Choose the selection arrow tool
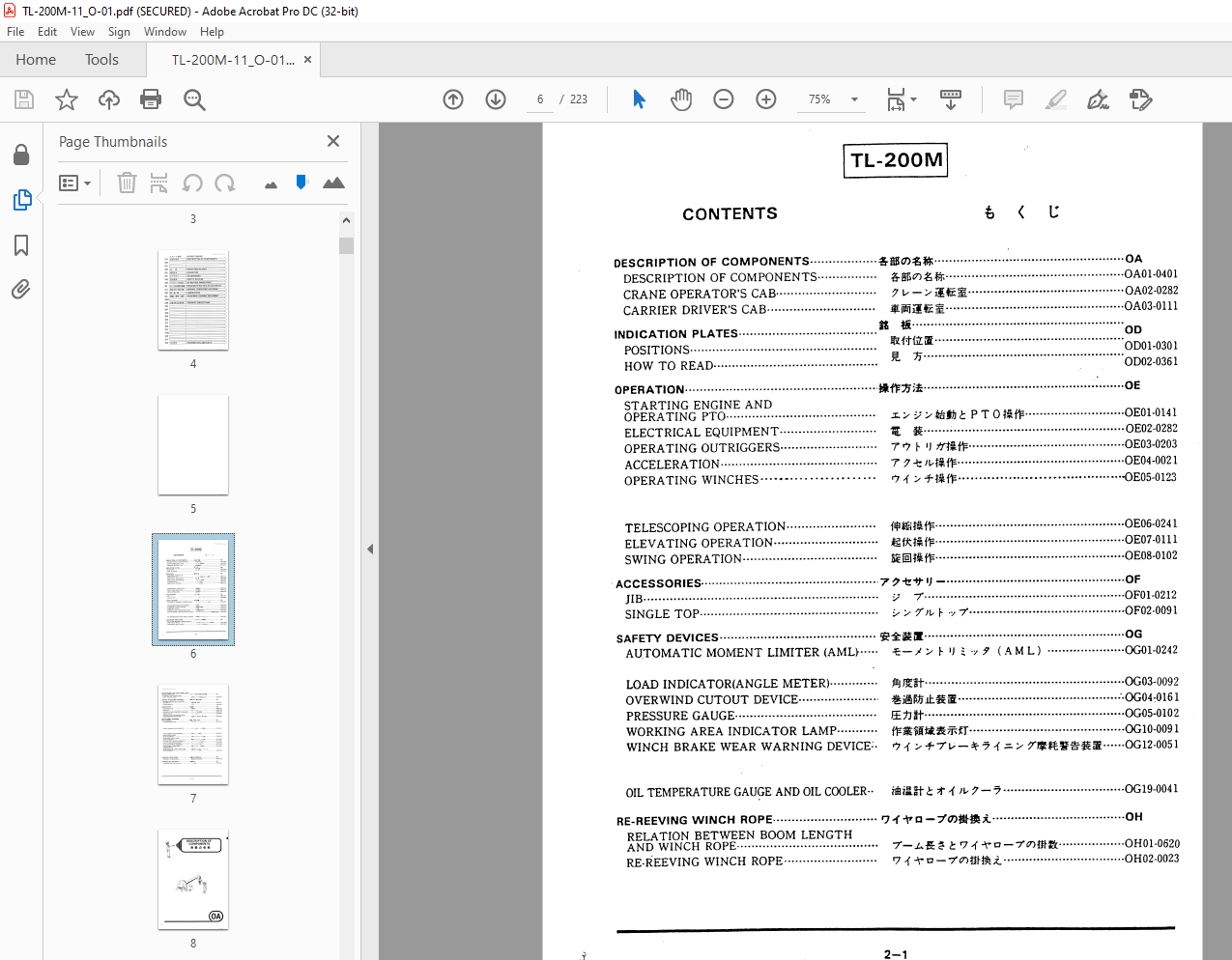This screenshot has width=1232, height=960. point(639,99)
